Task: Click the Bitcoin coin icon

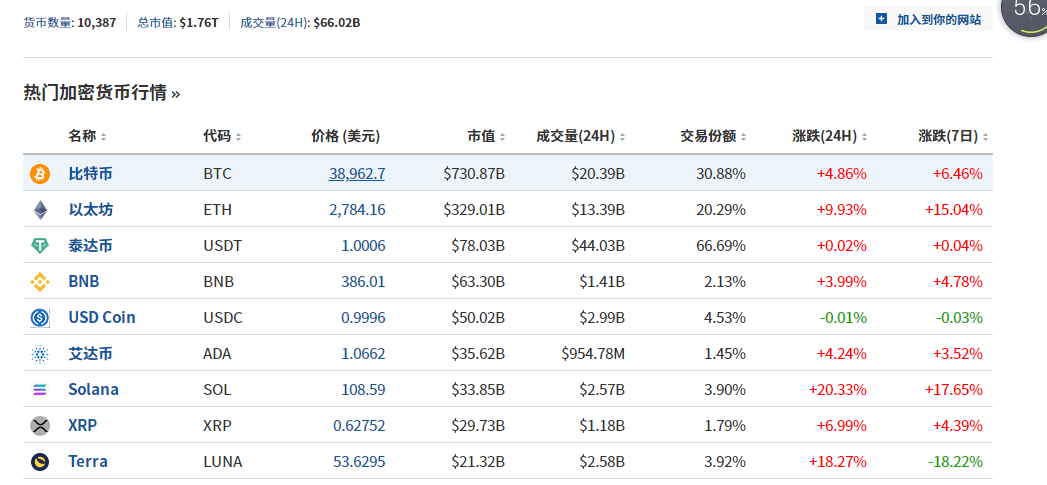Action: (x=40, y=174)
